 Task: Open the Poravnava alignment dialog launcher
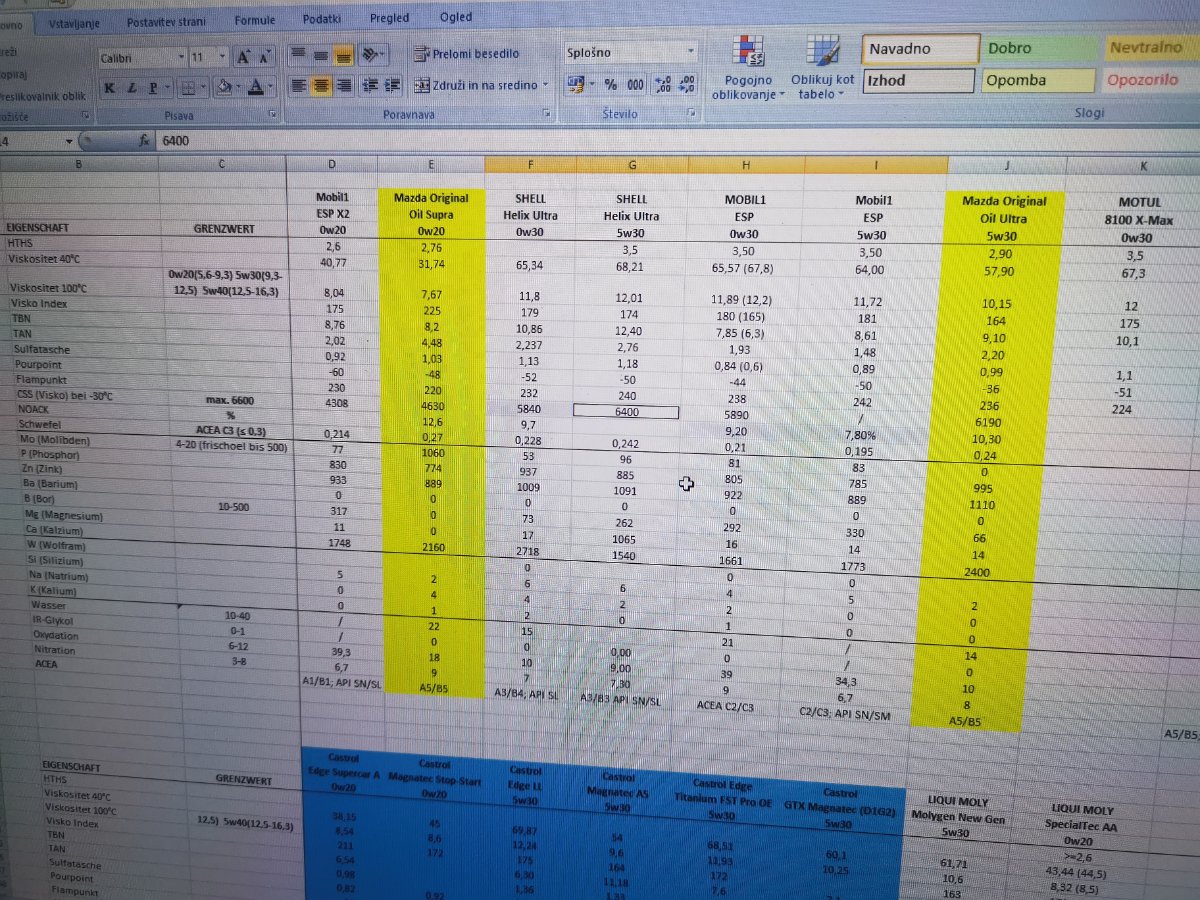click(x=546, y=115)
